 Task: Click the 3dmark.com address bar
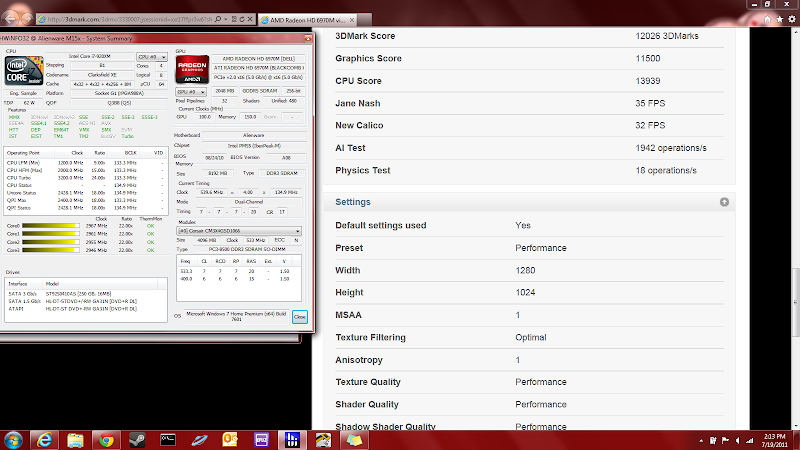(130, 19)
